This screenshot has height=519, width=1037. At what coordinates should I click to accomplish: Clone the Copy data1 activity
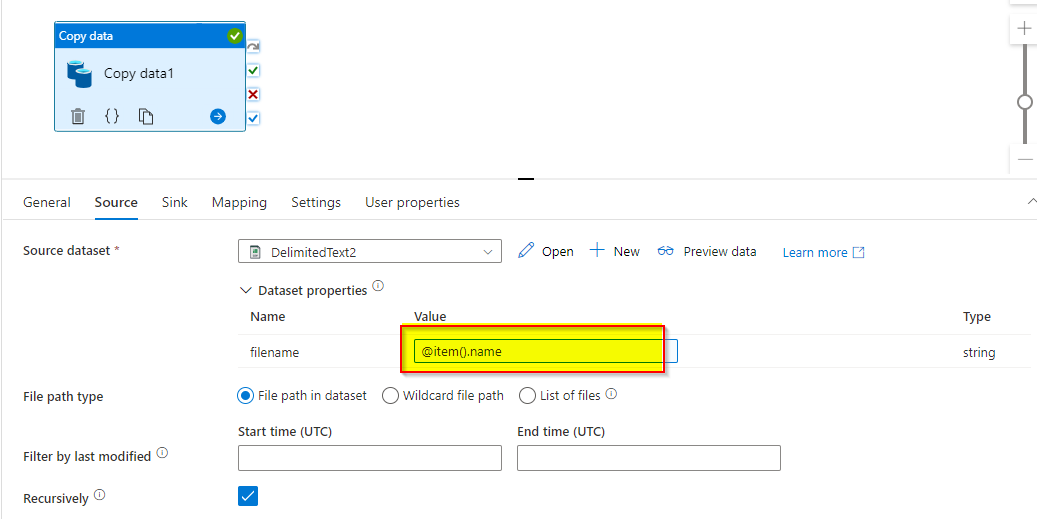(145, 116)
